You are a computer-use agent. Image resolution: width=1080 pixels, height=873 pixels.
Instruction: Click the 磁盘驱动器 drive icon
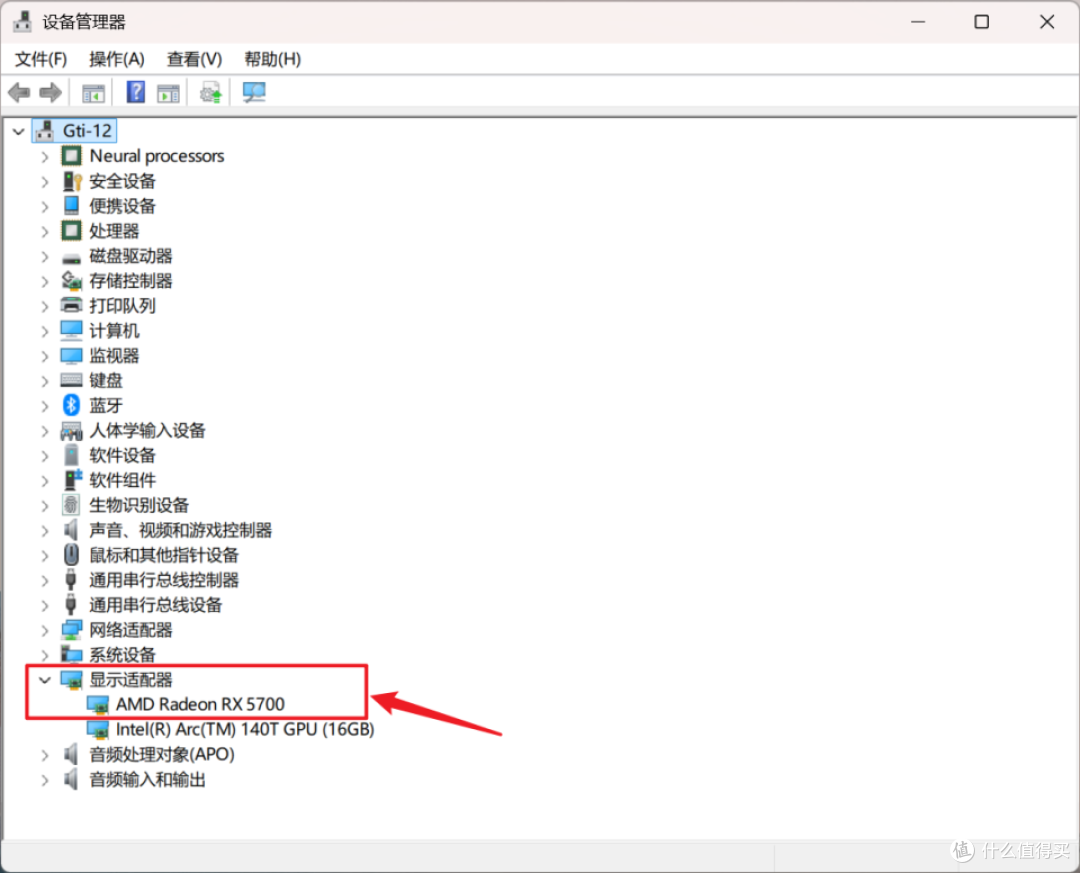click(x=72, y=258)
